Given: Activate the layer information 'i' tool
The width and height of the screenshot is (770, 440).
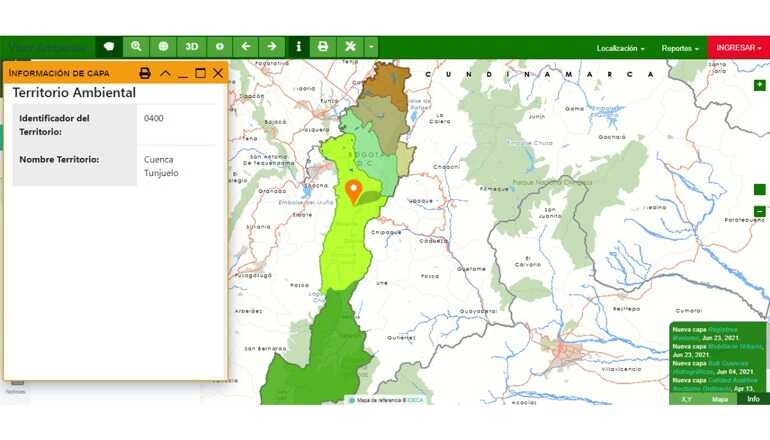Looking at the screenshot, I should pos(298,47).
